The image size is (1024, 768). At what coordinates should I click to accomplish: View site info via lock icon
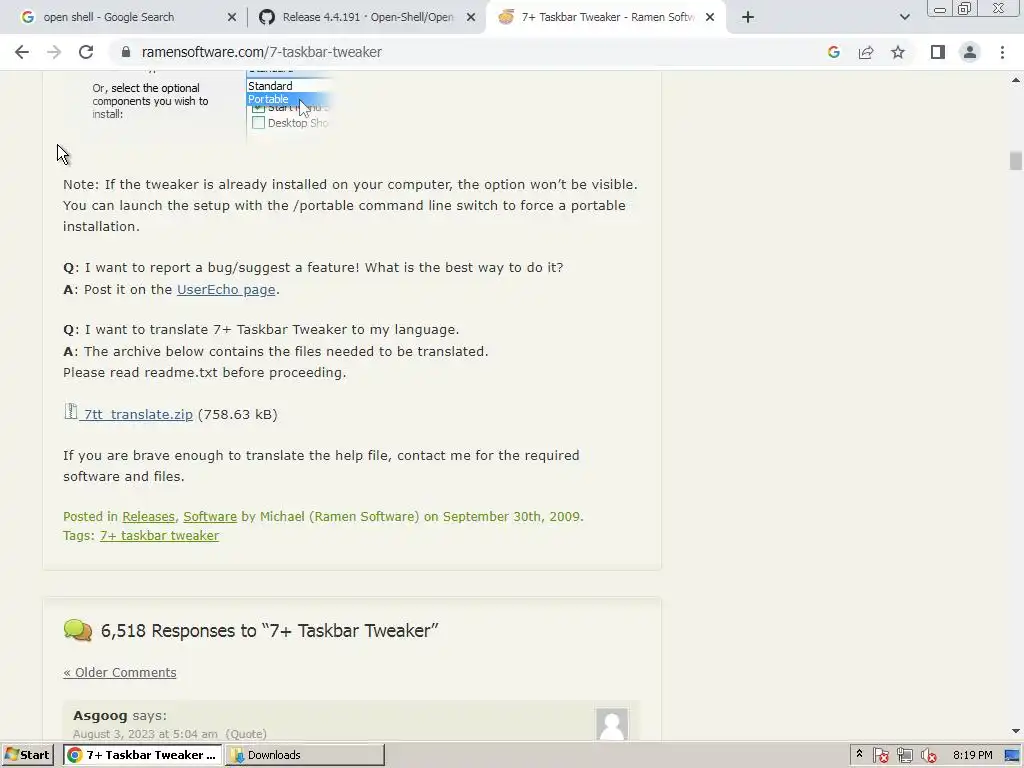click(x=126, y=52)
